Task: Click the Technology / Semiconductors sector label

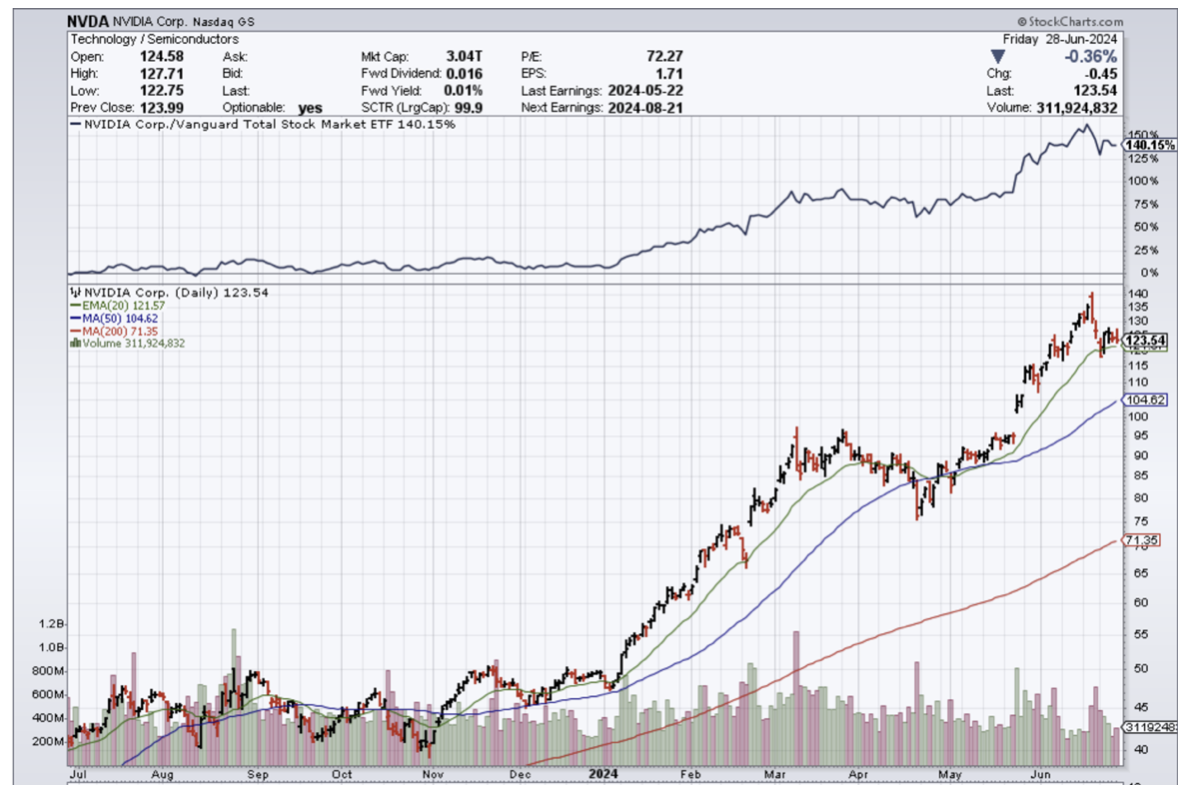Action: point(154,39)
